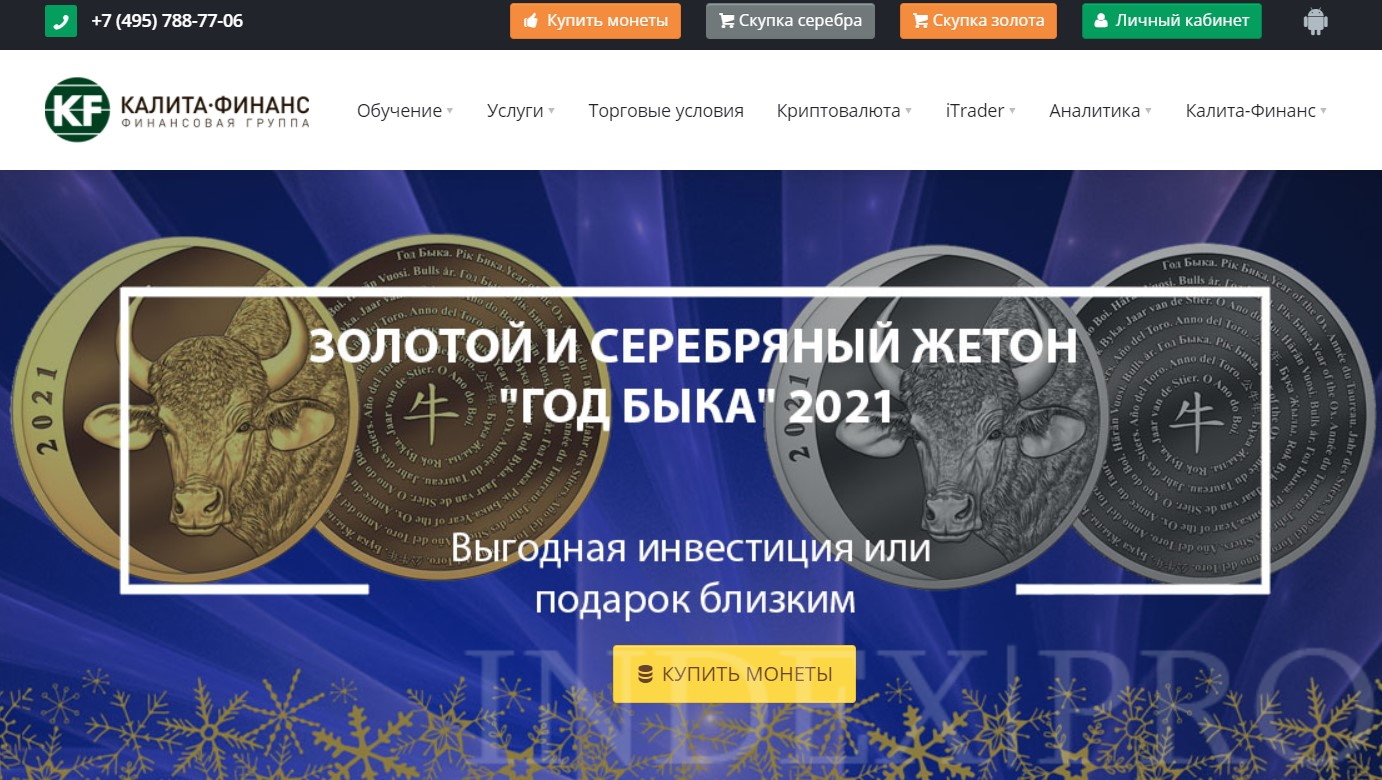Viewport: 1382px width, 780px height.
Task: Click coins icon on yellow banner button
Action: pyautogui.click(x=645, y=674)
